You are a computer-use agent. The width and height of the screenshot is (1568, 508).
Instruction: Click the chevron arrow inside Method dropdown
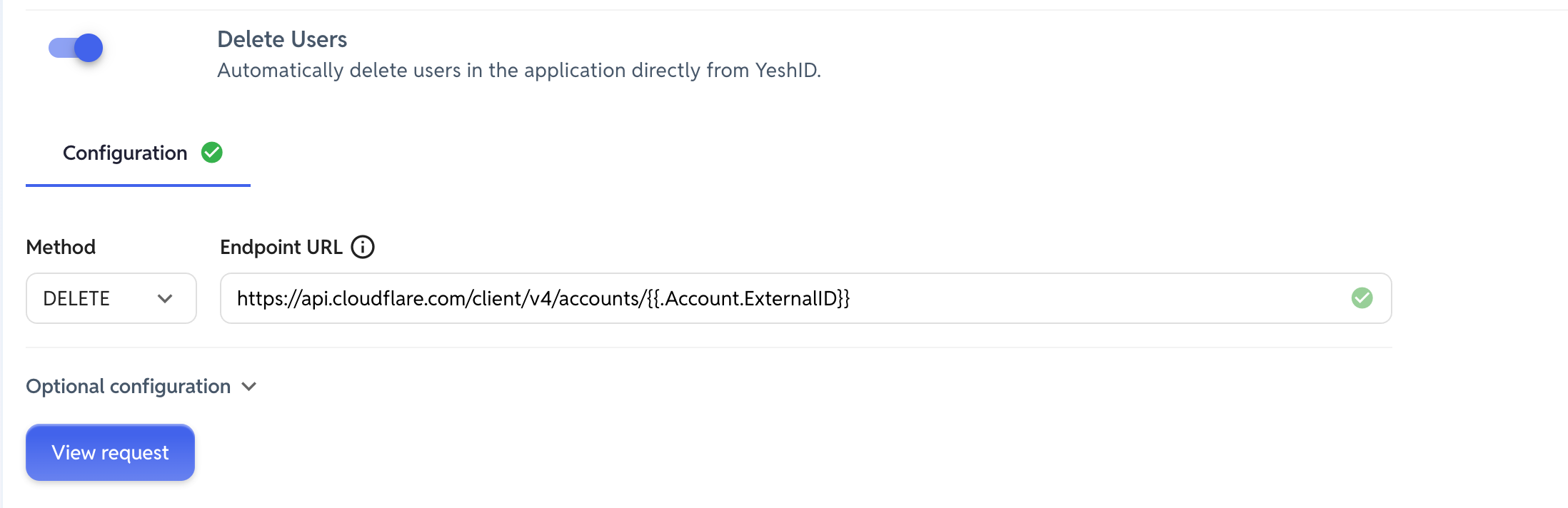[x=165, y=299]
